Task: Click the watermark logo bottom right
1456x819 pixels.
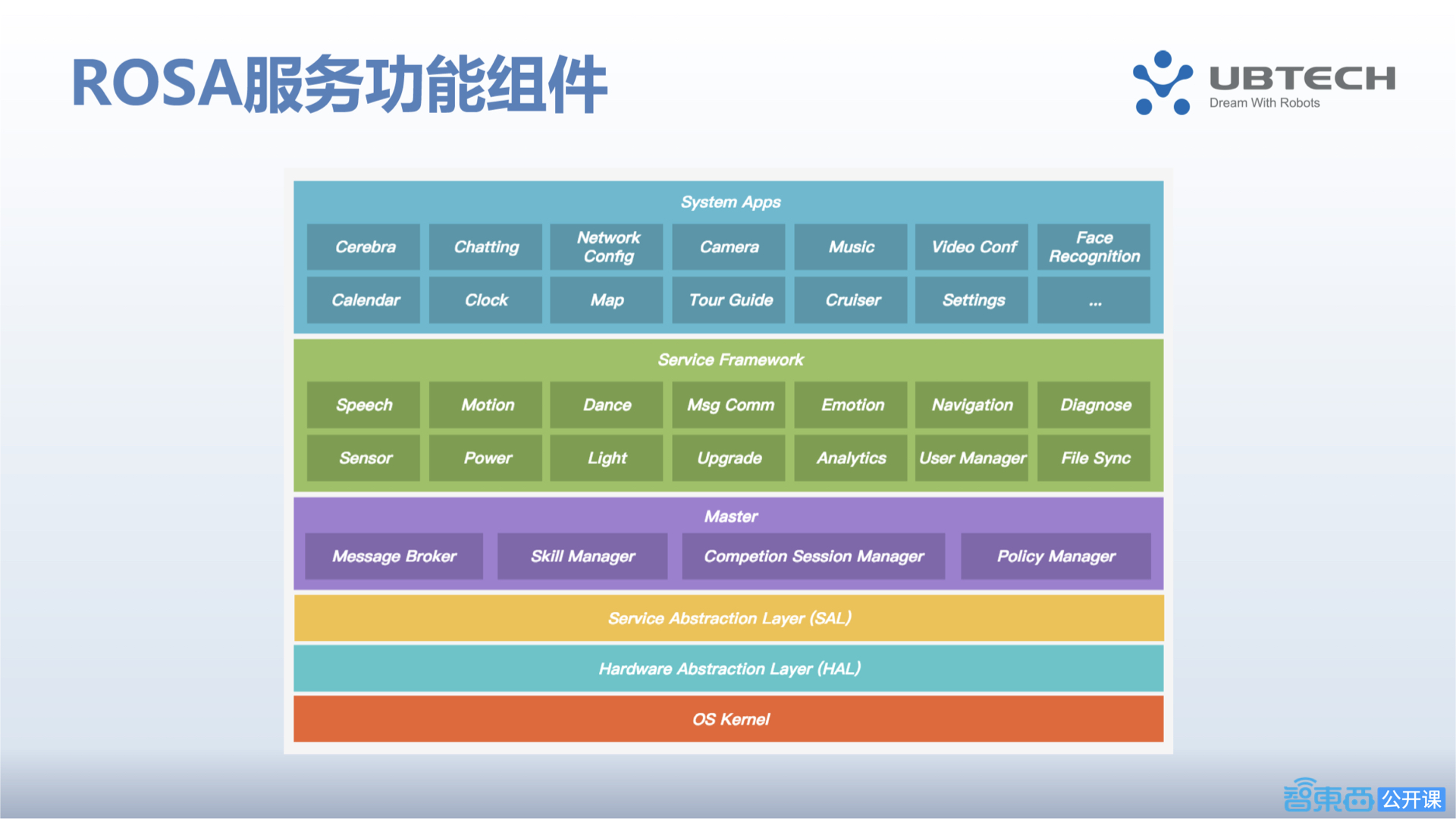Action: (1363, 798)
